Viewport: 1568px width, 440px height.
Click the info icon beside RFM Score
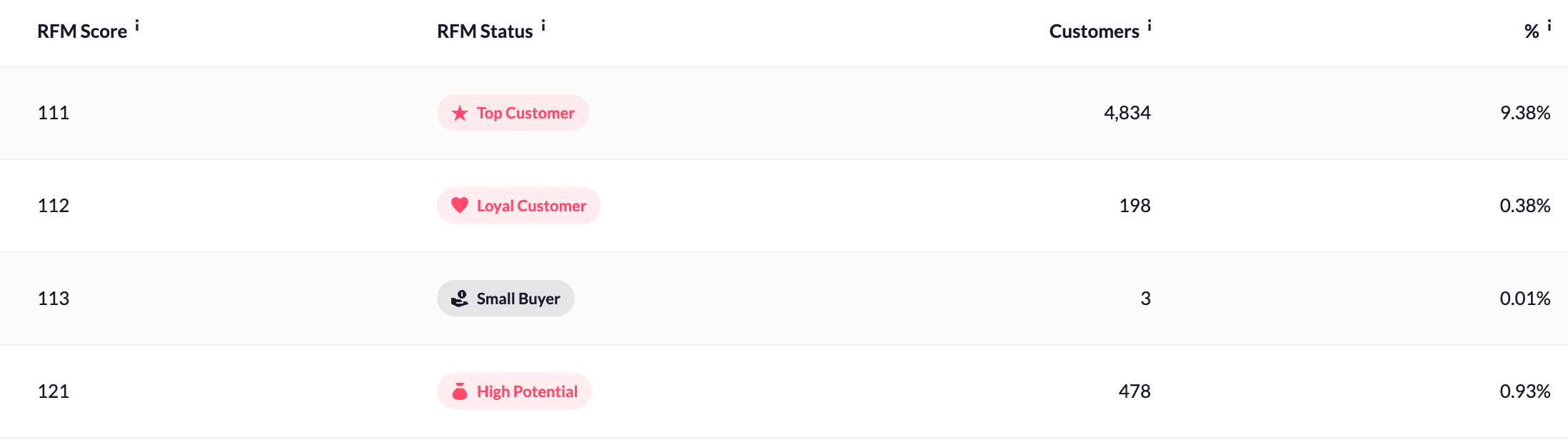pyautogui.click(x=137, y=26)
